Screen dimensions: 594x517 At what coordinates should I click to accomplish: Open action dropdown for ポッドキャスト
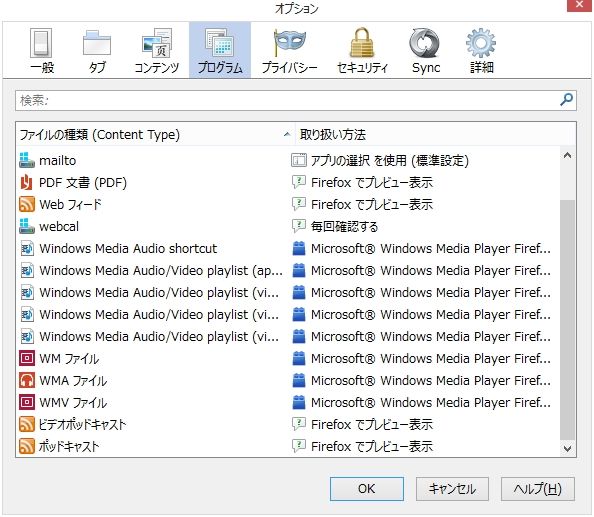click(424, 446)
